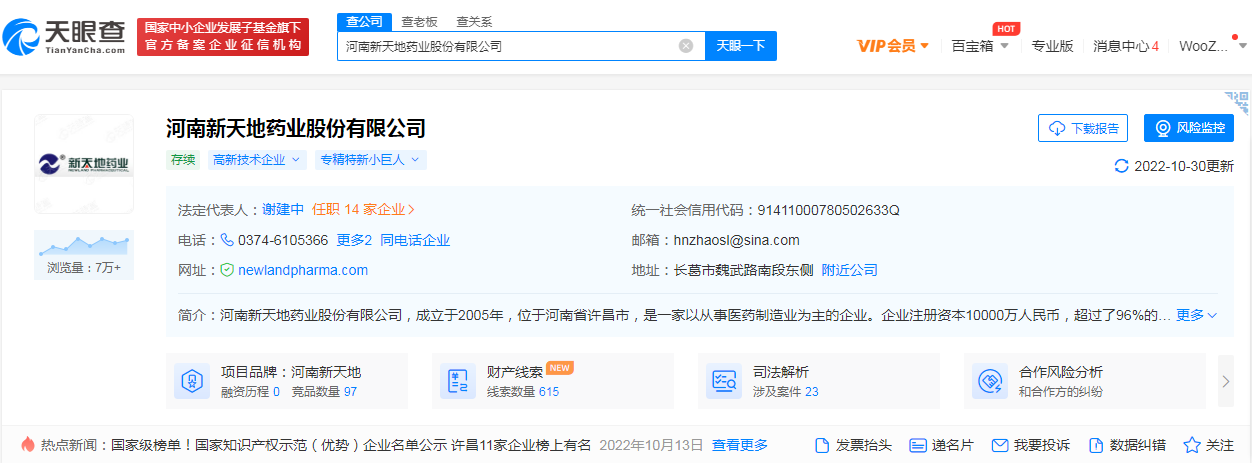
Task: Switch to the 查老板 tab
Action: click(x=419, y=22)
